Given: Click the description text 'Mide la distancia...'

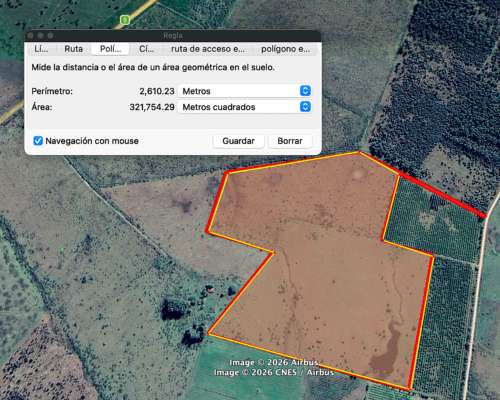Looking at the screenshot, I should click(x=153, y=67).
